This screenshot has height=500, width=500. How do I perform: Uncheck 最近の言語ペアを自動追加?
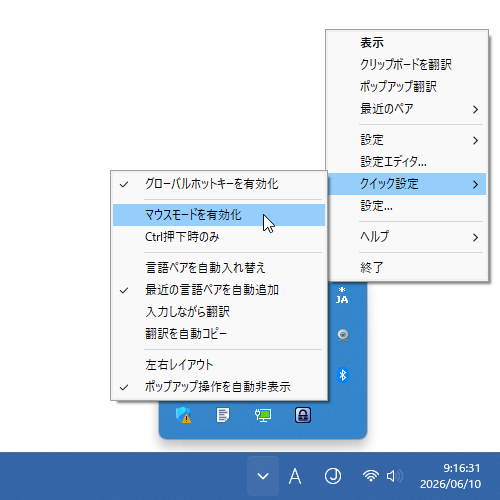tap(219, 290)
